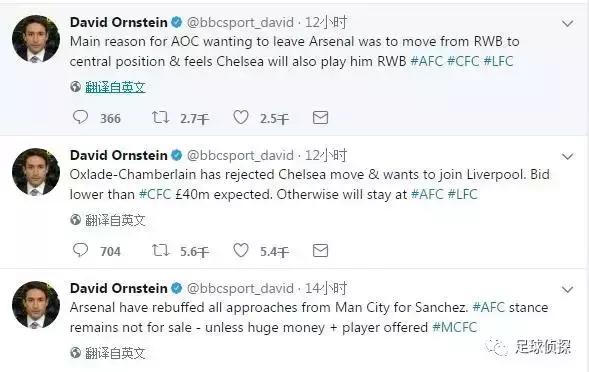The height and width of the screenshot is (372, 589).
Task: Open the #MCFC hashtag in the Sanchez tweet
Action: point(455,327)
